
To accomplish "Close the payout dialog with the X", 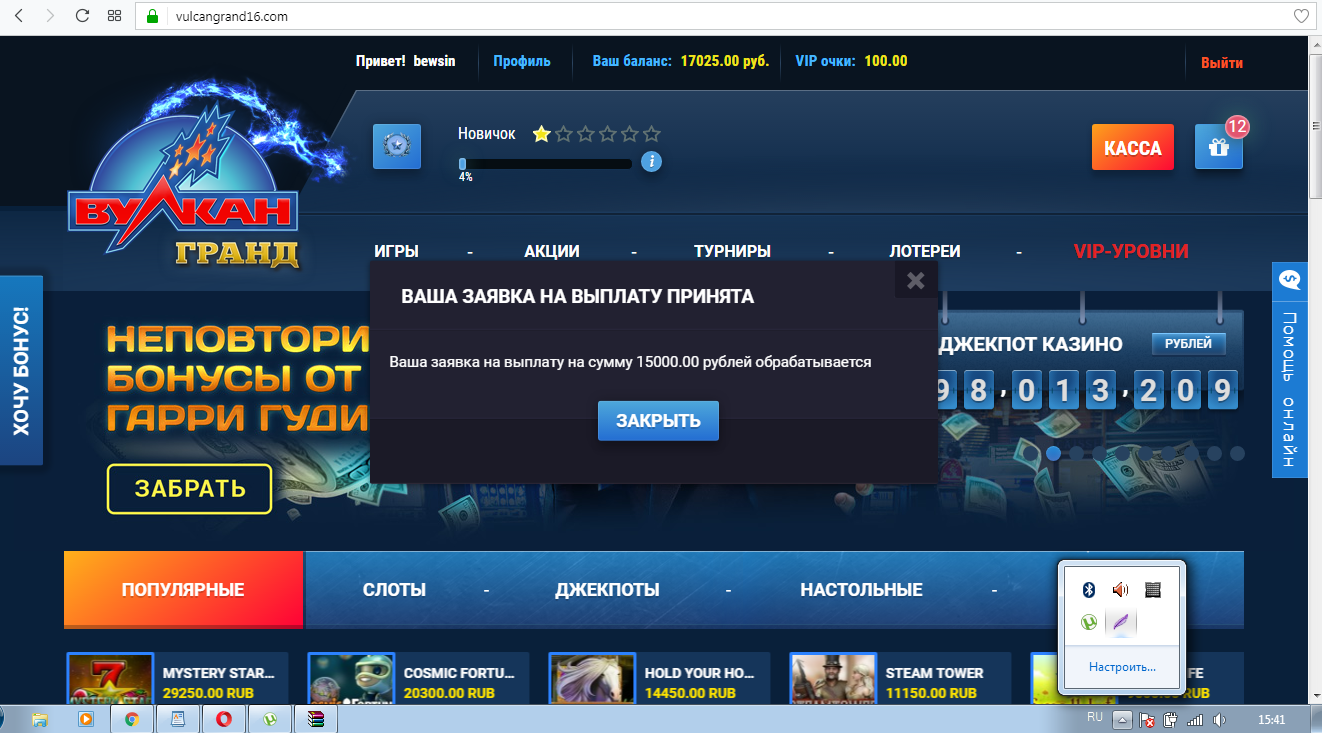I will (x=915, y=280).
